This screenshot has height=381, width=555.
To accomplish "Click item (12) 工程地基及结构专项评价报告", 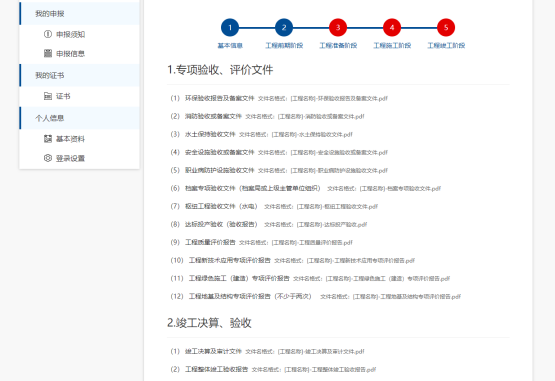I will point(250,296).
